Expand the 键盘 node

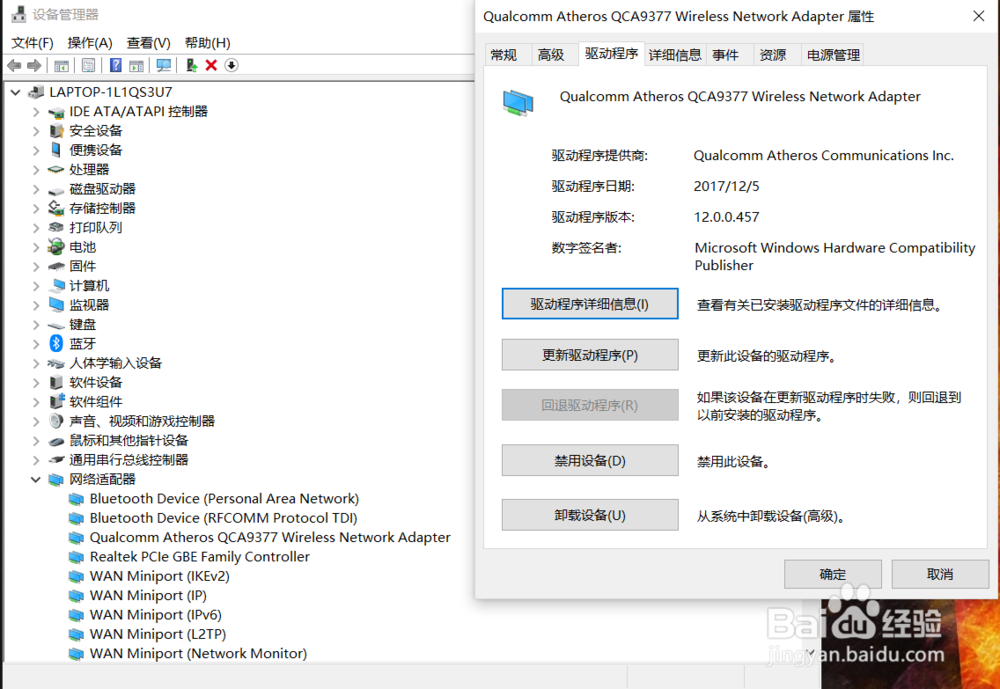[x=36, y=325]
